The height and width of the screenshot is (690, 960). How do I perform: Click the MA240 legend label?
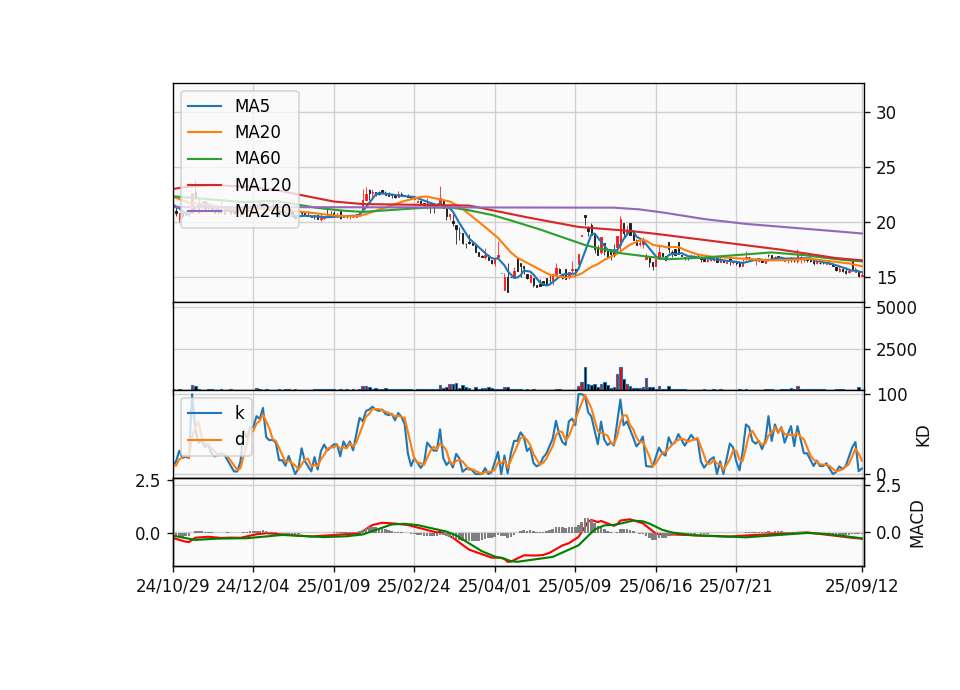(263, 211)
